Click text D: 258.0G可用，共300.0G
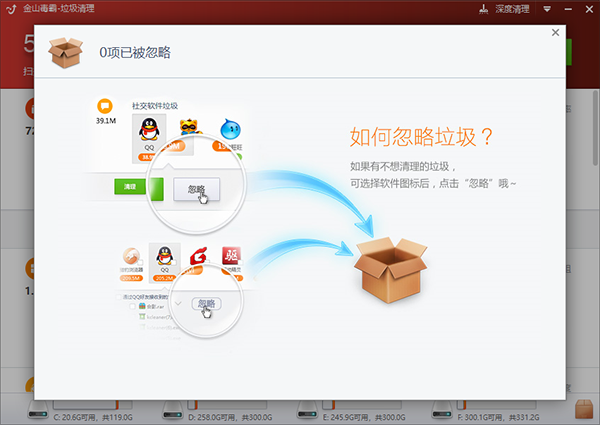Image resolution: width=600 pixels, height=425 pixels. pyautogui.click(x=230, y=417)
